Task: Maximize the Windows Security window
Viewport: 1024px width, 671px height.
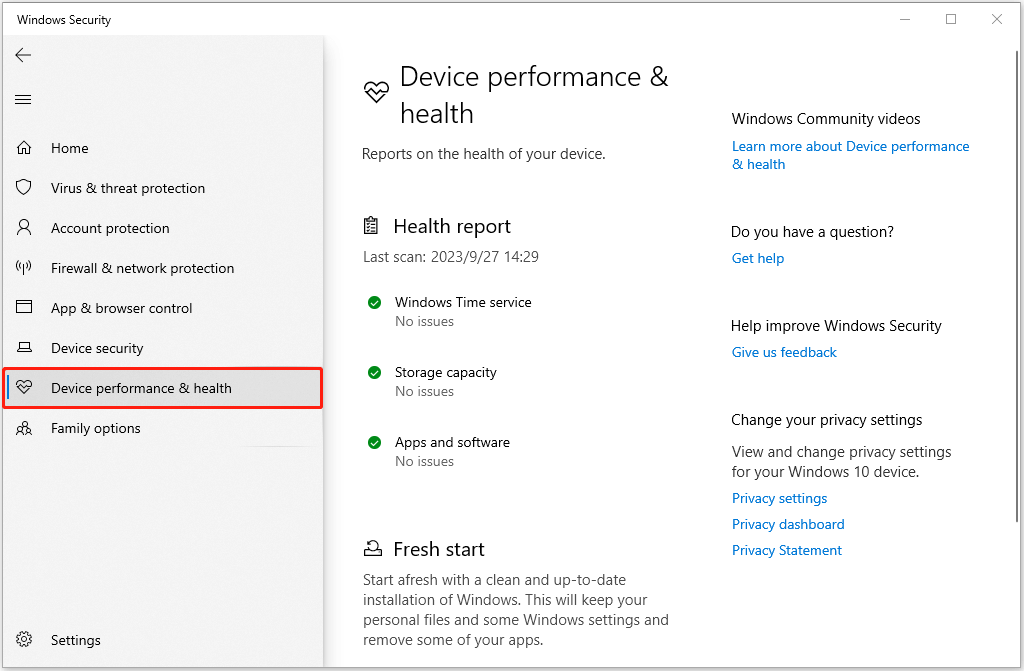Action: click(x=951, y=19)
